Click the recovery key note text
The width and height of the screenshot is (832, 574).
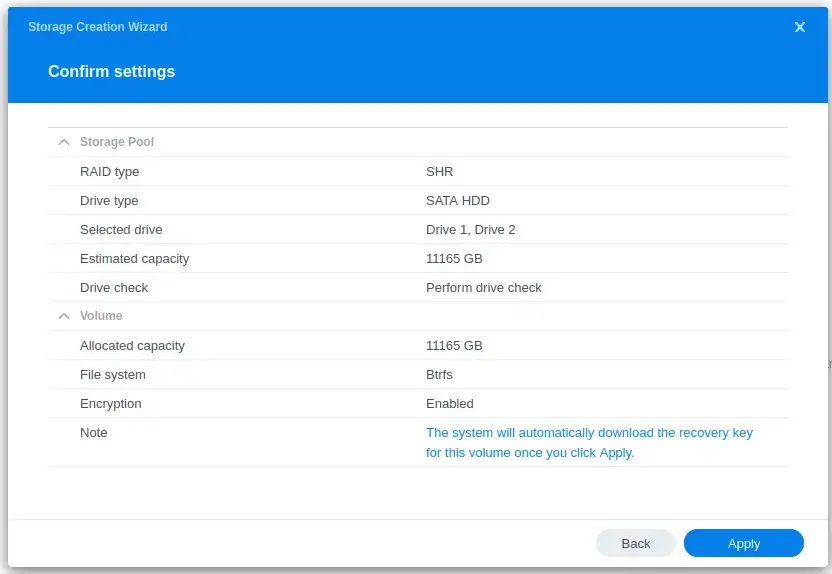point(589,443)
